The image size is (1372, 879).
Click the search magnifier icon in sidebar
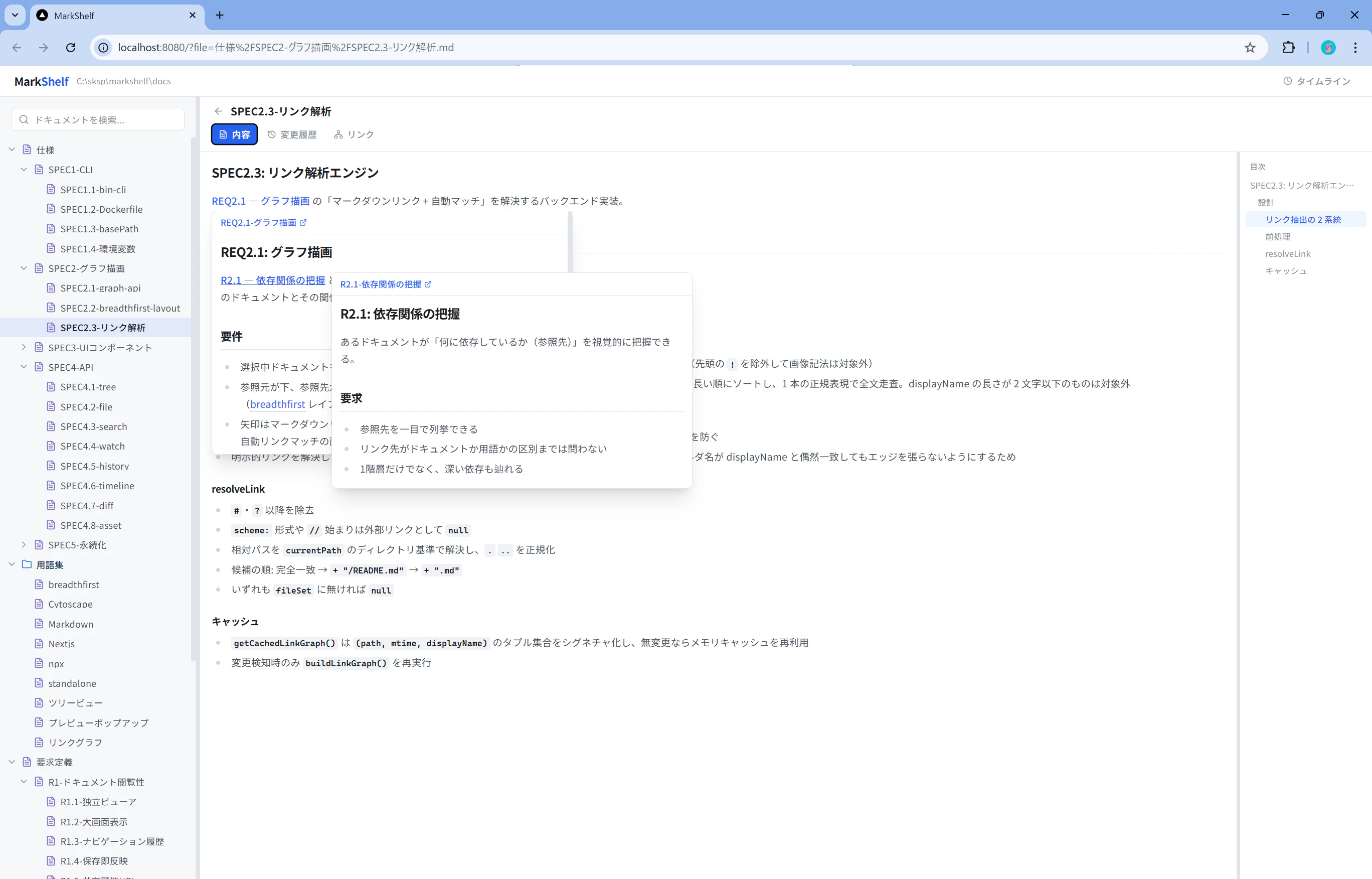point(24,120)
